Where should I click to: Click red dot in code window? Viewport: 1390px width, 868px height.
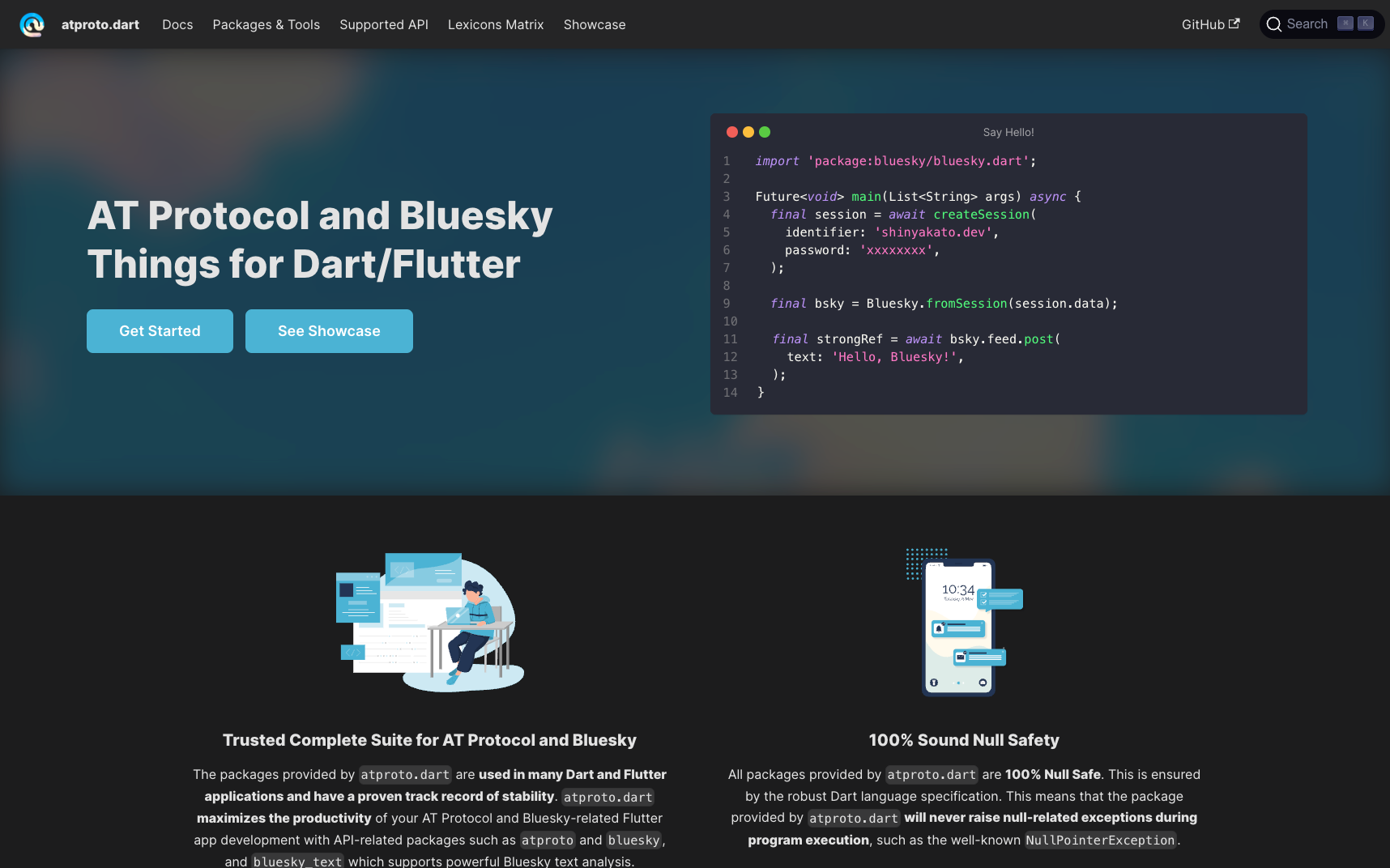pos(732,132)
